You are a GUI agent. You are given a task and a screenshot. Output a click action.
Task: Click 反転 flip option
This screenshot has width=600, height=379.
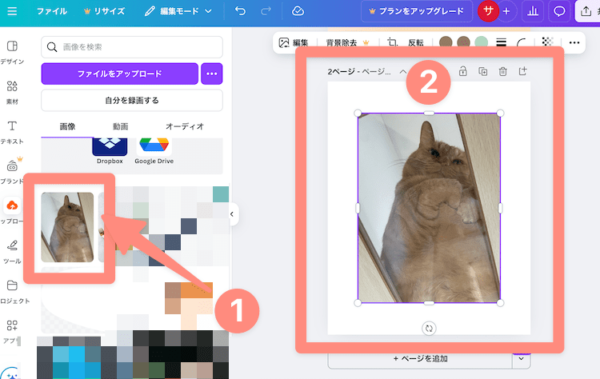point(416,42)
